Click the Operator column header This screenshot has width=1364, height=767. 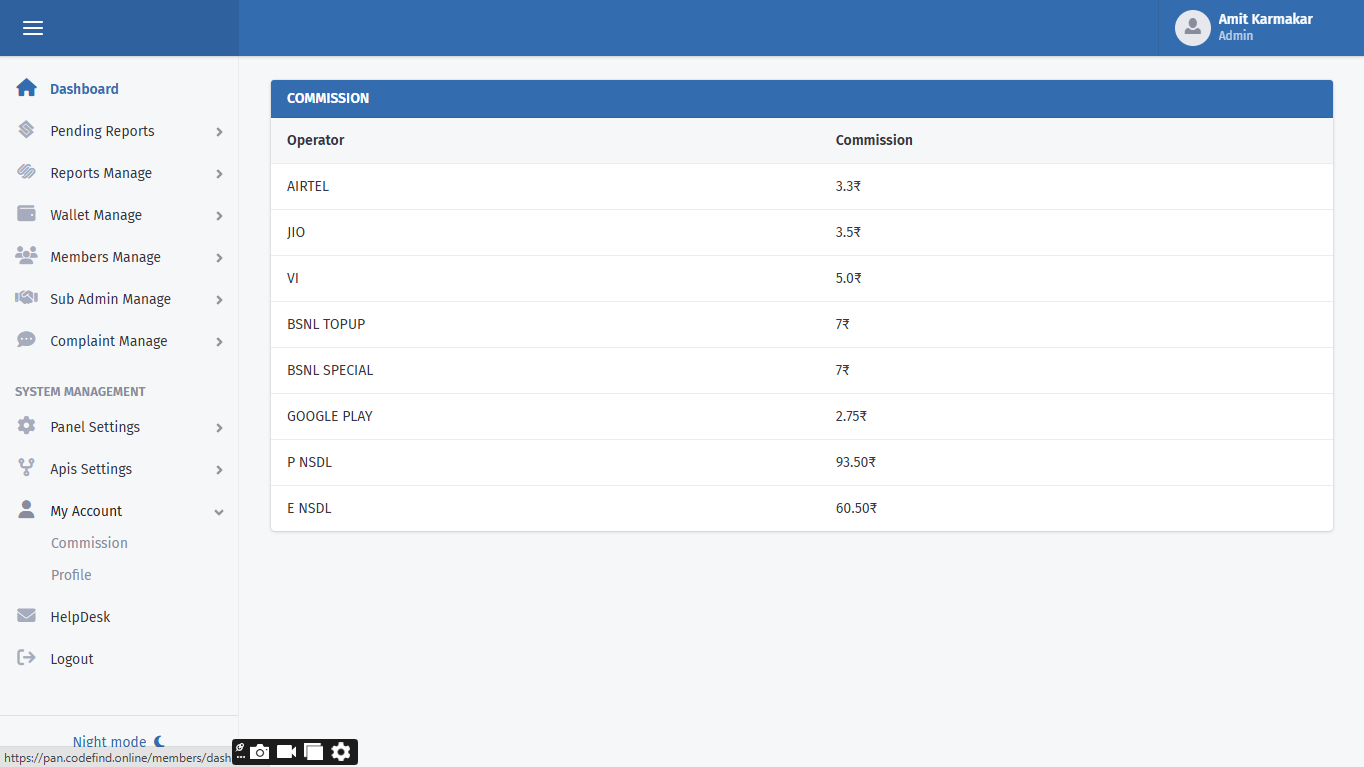pos(315,140)
